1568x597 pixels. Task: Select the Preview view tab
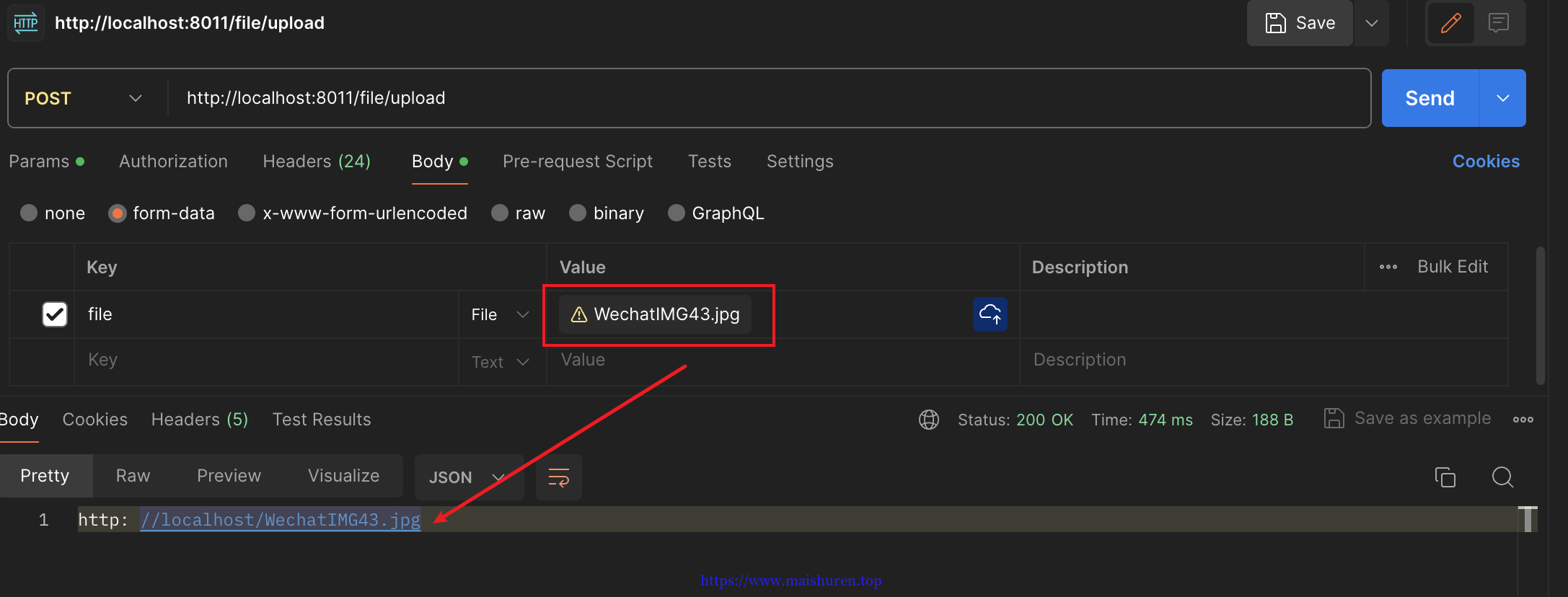(x=229, y=476)
